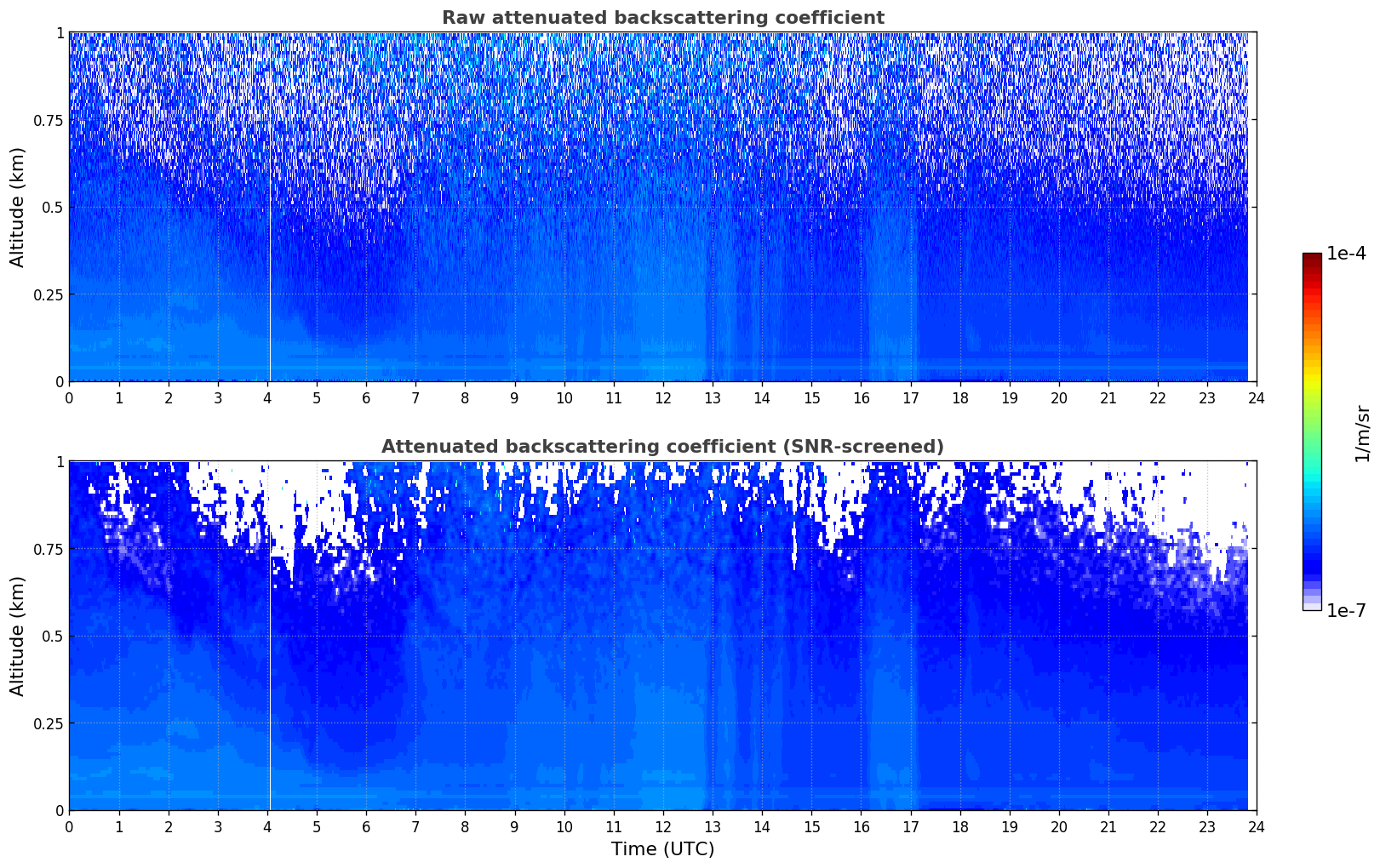
Task: Click hour tick '14' under the SNR-screened plot
Action: click(762, 827)
